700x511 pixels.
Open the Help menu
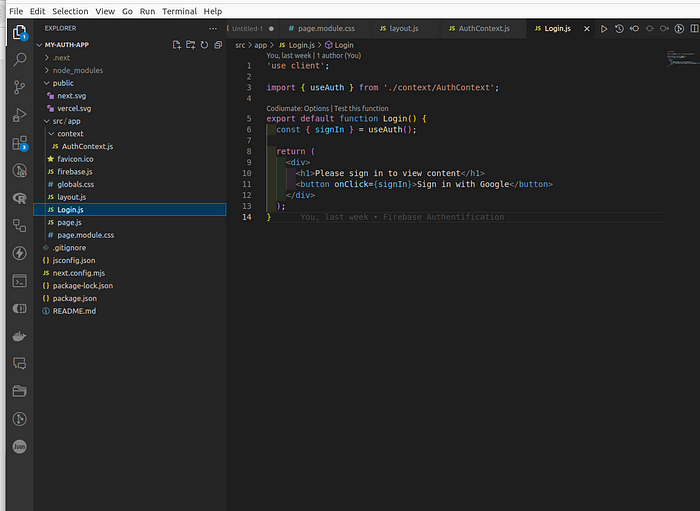coord(212,11)
